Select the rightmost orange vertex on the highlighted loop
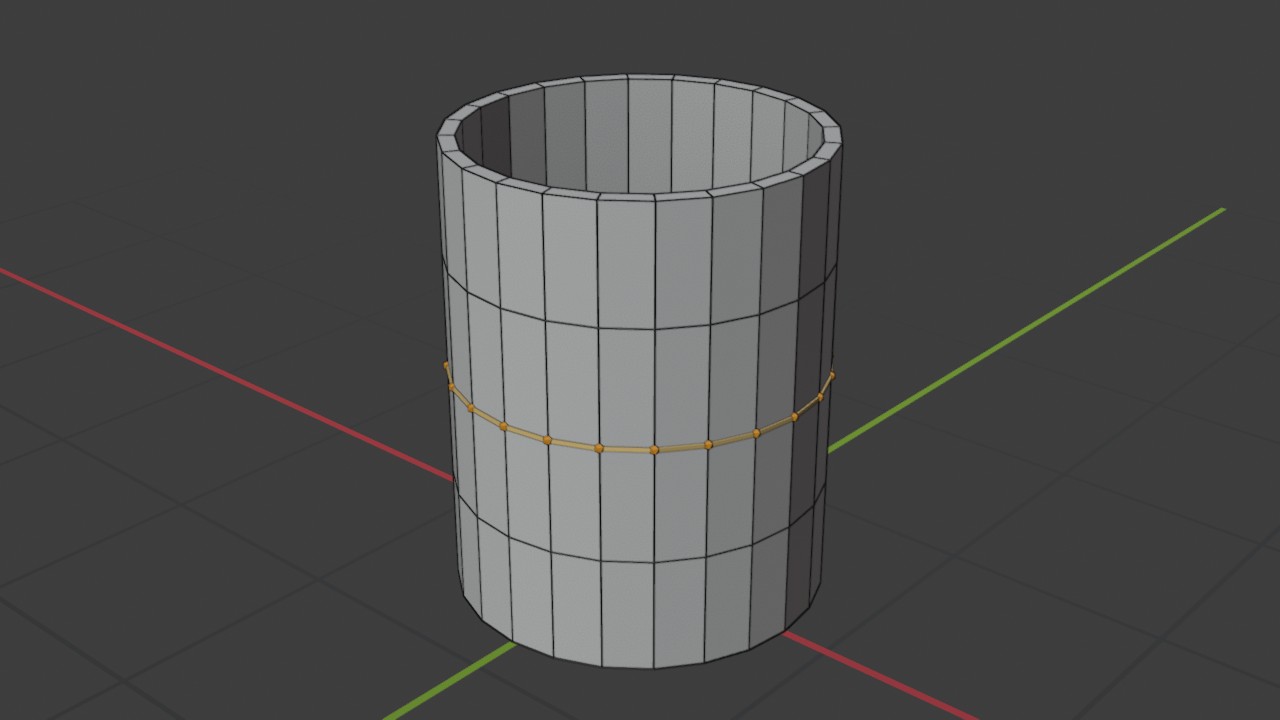 pos(832,375)
